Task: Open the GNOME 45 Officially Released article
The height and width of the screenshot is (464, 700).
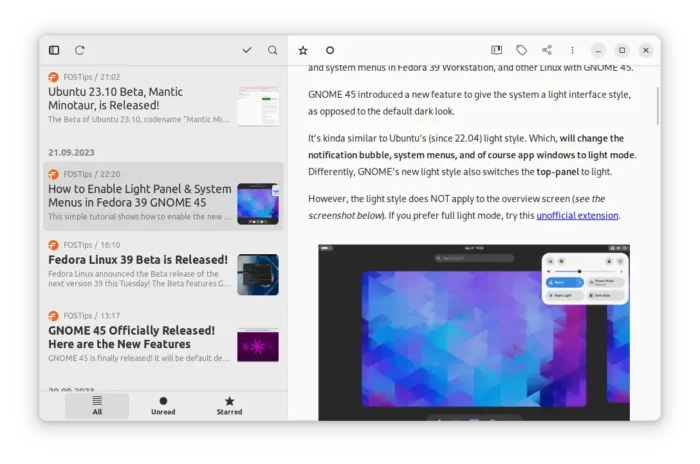Action: (163, 338)
